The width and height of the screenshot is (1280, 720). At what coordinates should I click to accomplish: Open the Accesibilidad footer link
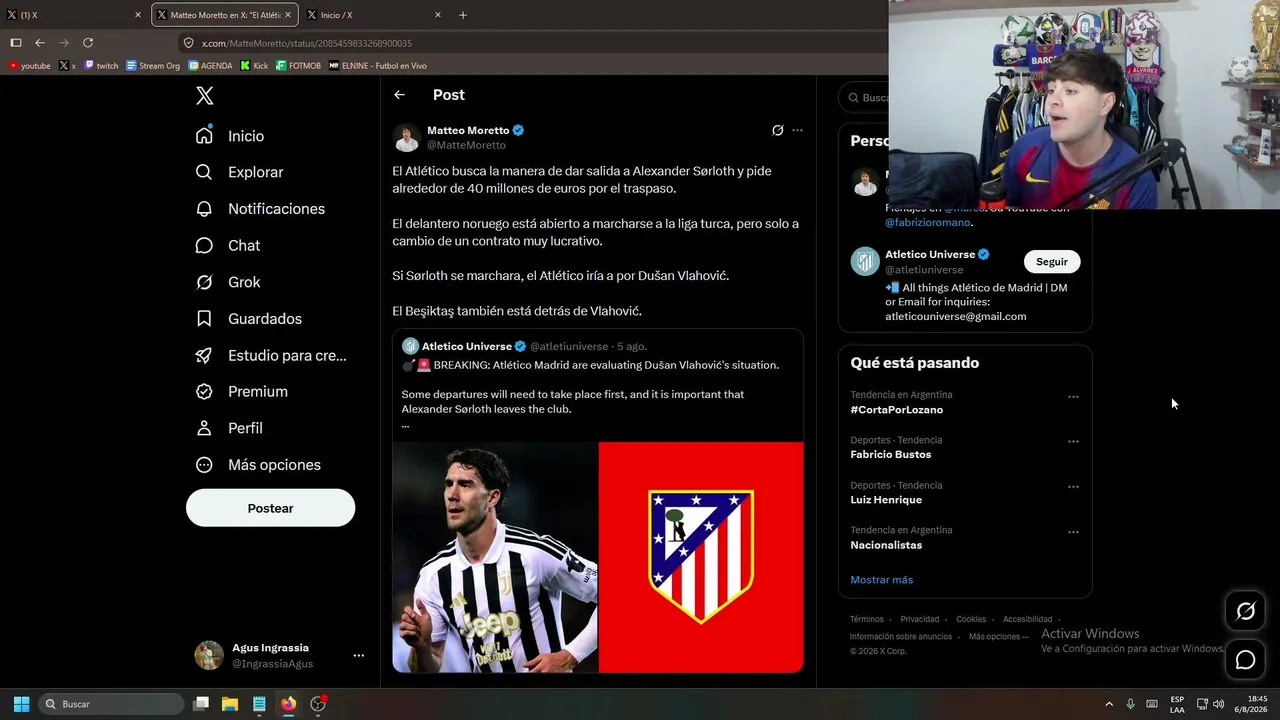click(x=1027, y=619)
